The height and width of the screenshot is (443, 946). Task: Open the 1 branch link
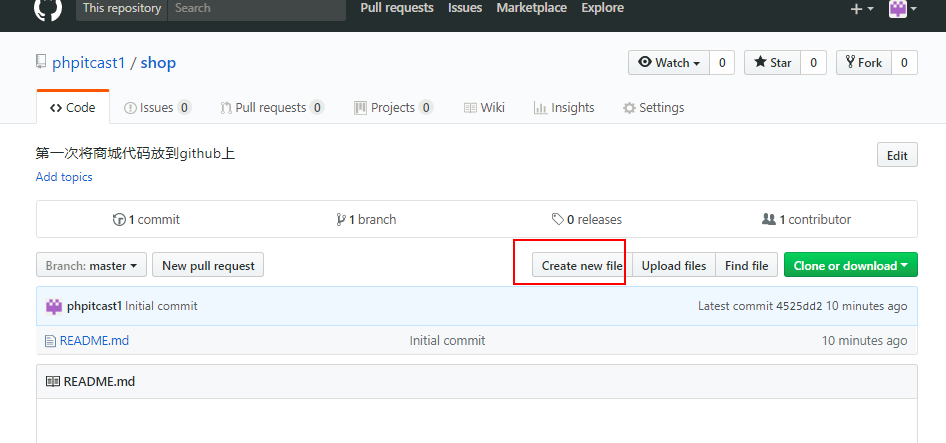(x=366, y=219)
